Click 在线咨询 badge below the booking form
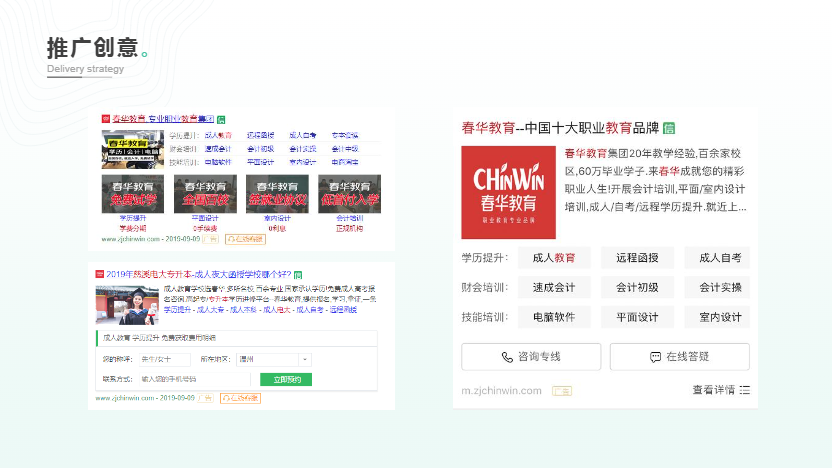Viewport: 832px width, 468px height. click(240, 398)
